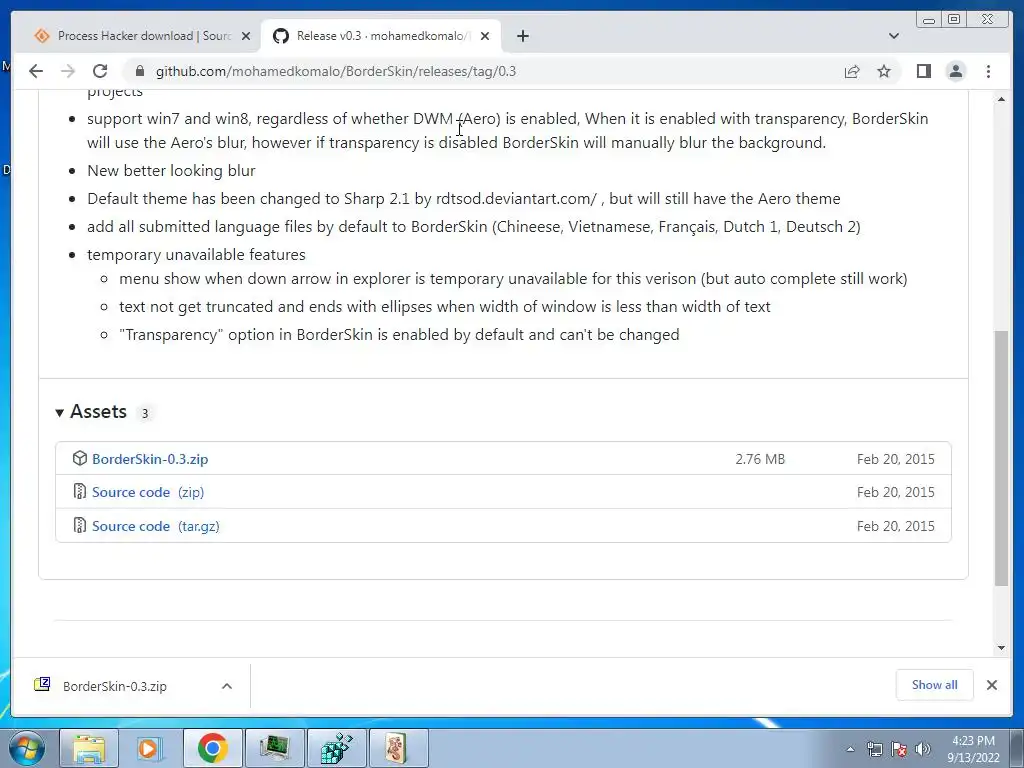Screen dimensions: 1024x768
Task: Open the Registry Editor cube taskbar icon
Action: [337, 748]
